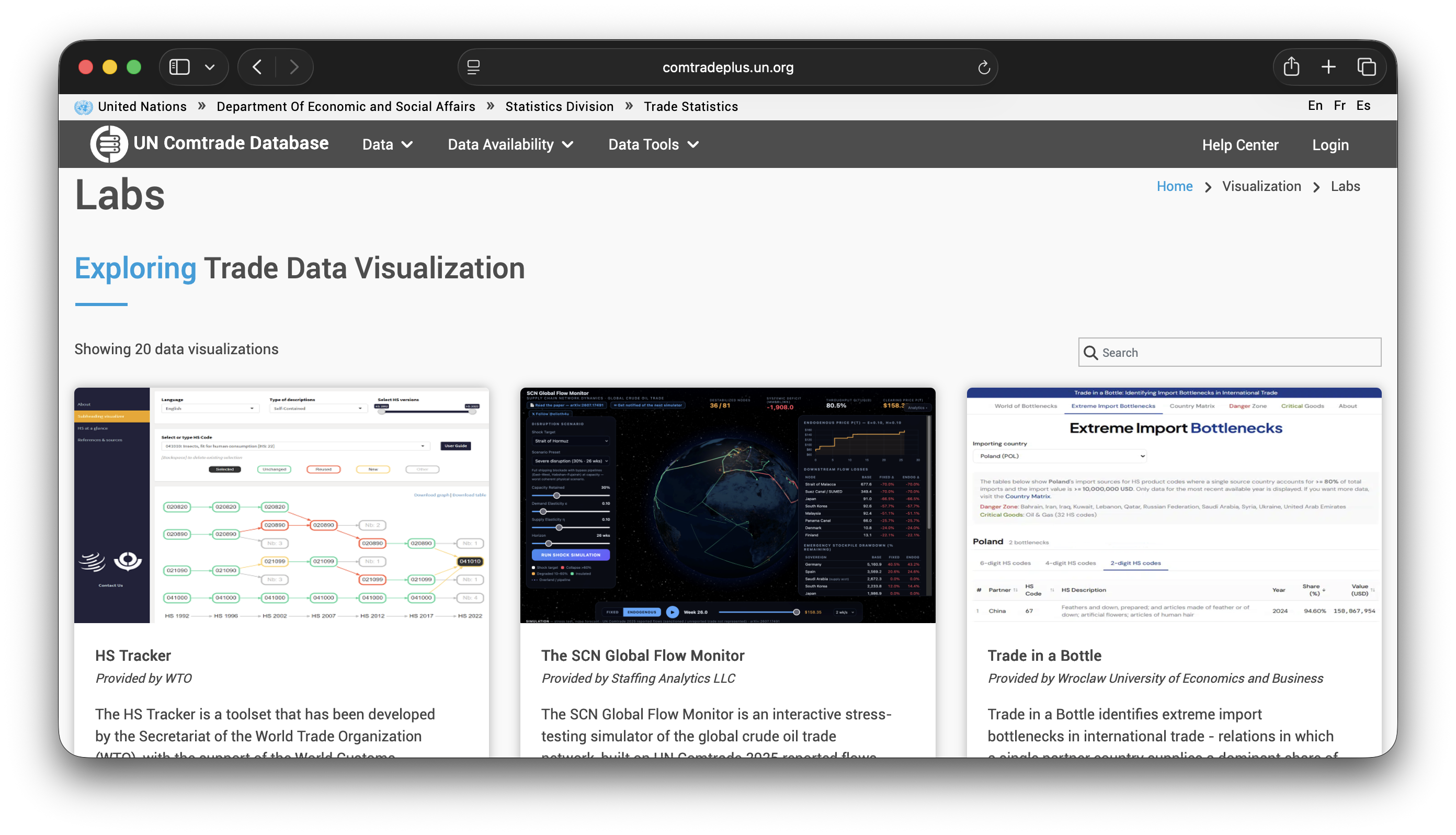
Task: Click the 041010 node in the HS Tracker graph
Action: click(x=470, y=561)
